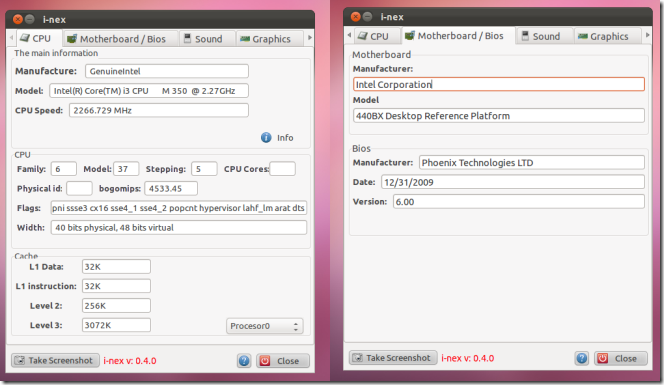Viewport: 664px width, 385px height.
Task: Click Level 2 cache field 256K
Action: click(x=116, y=306)
